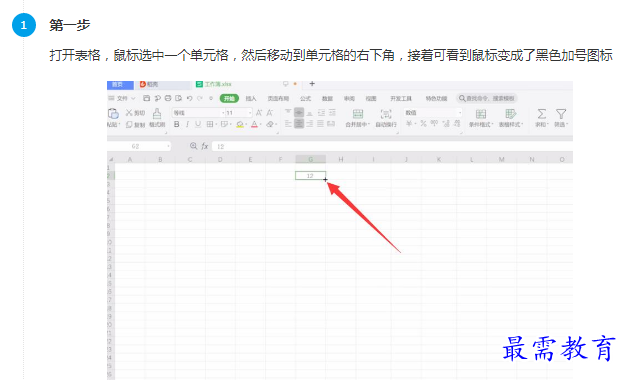Click the Increase decimal places icon
Screen dimensions: 624x380
(446, 124)
